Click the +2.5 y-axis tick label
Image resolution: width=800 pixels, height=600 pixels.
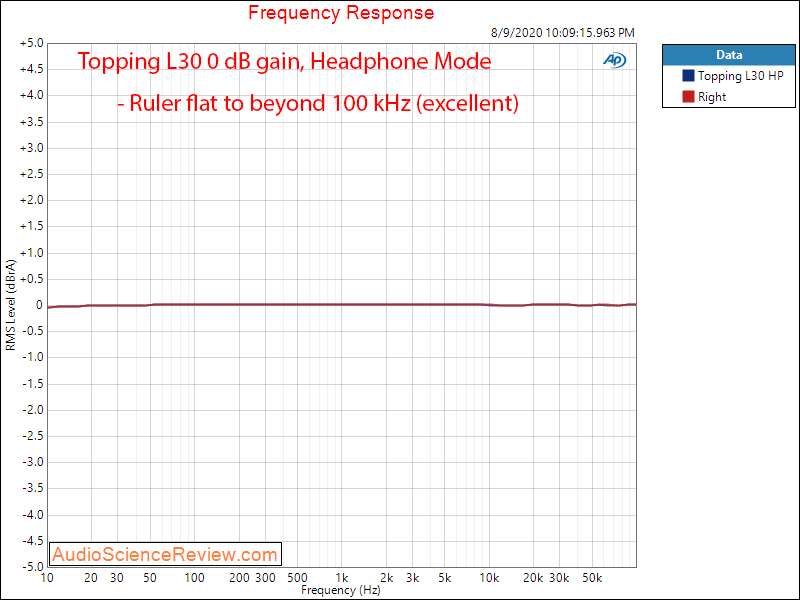click(32, 174)
